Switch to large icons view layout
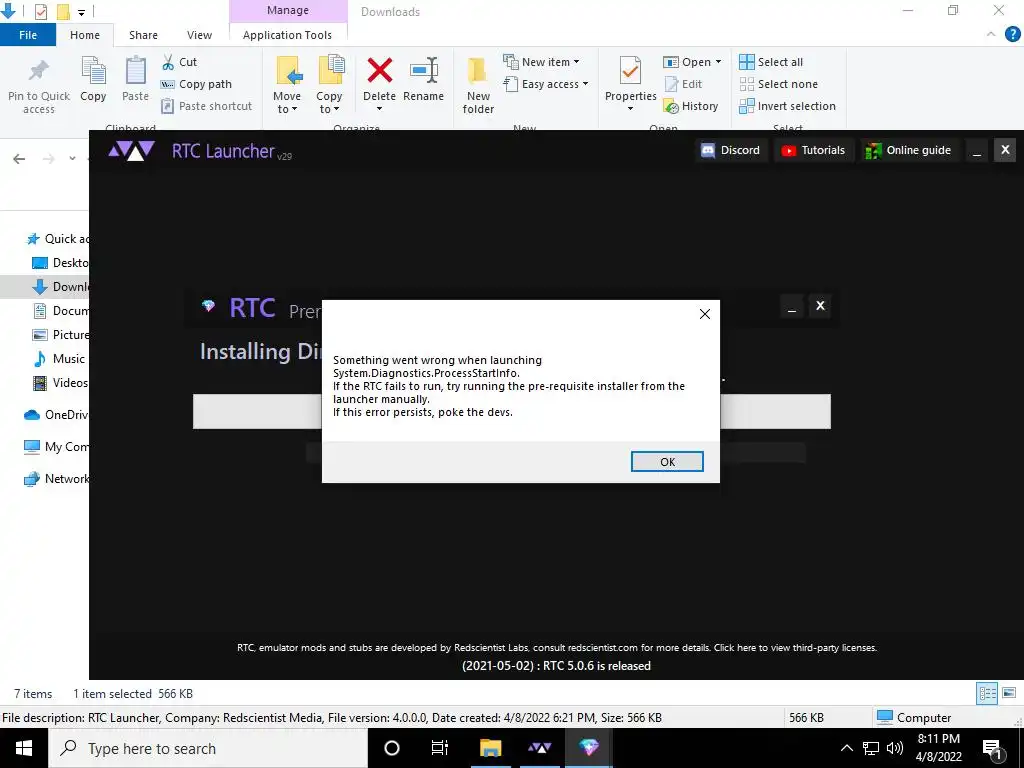This screenshot has width=1024, height=768. [1009, 693]
